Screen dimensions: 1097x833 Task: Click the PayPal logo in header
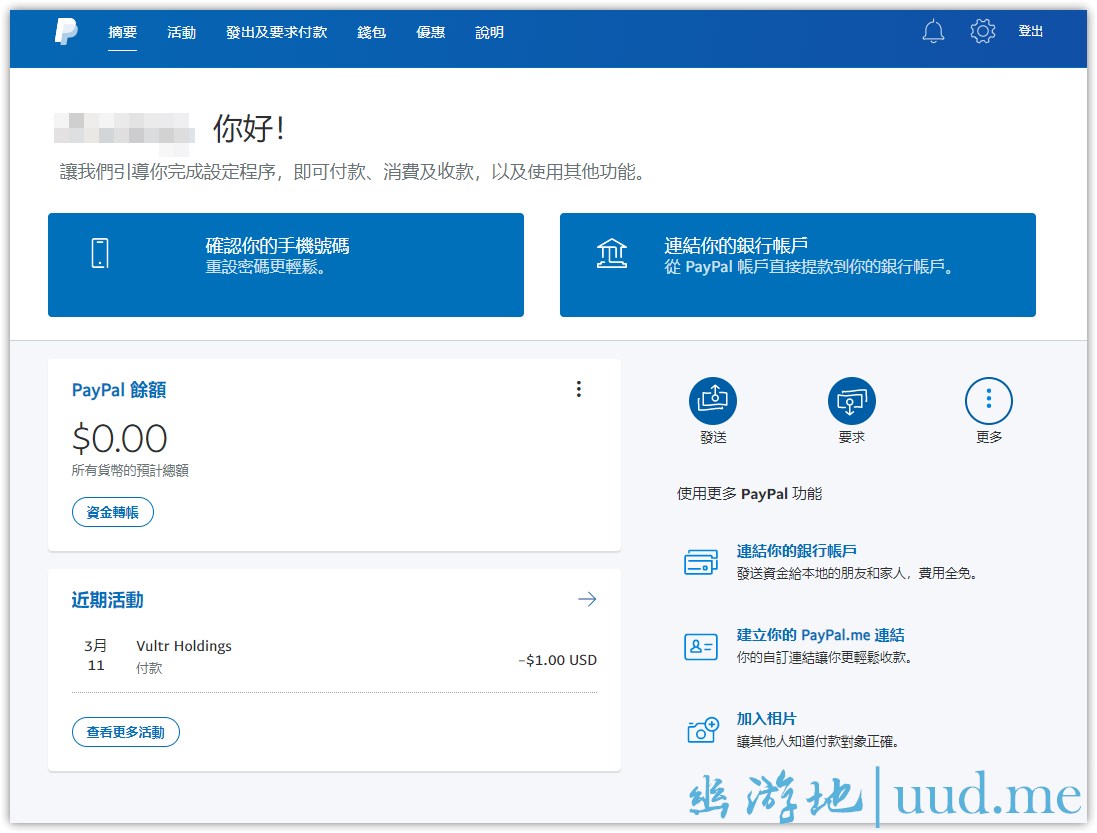[66, 32]
